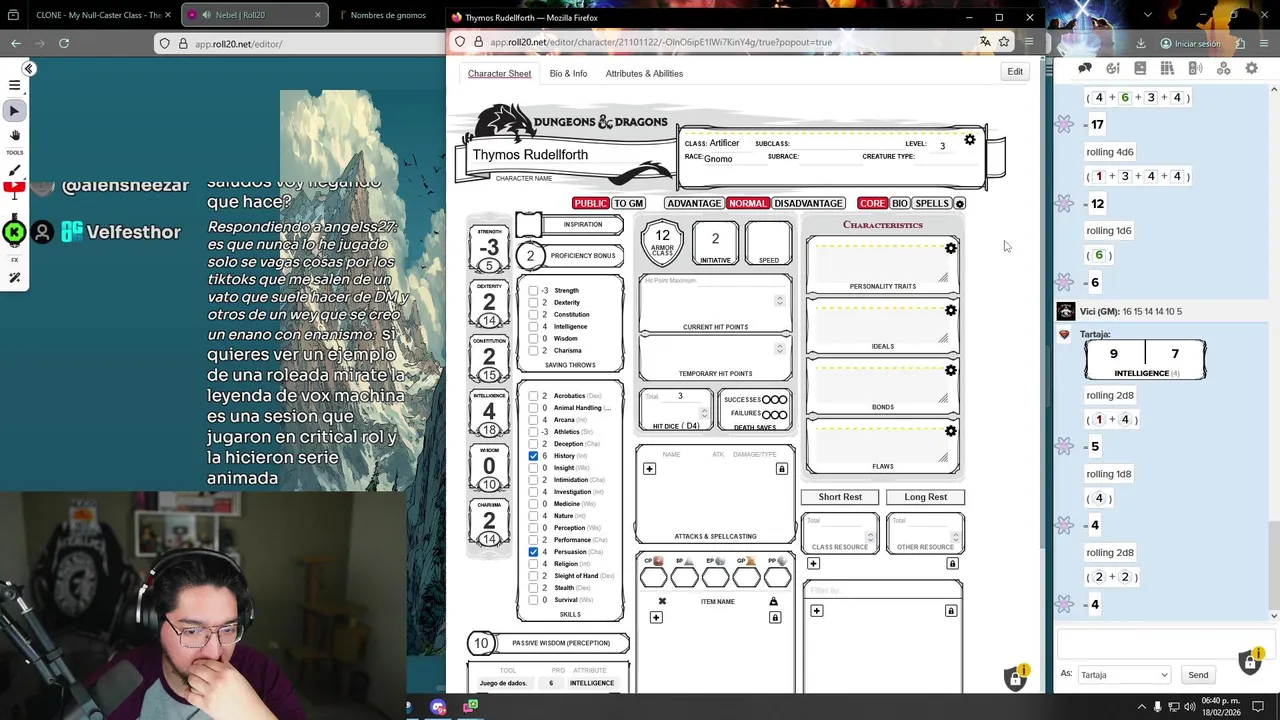Add a new inventory item plus
This screenshot has height=720, width=1280.
656,618
